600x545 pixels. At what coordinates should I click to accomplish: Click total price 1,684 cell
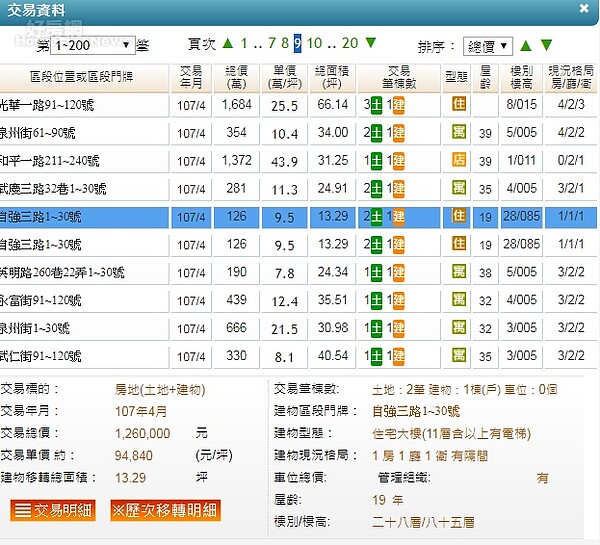pos(236,104)
